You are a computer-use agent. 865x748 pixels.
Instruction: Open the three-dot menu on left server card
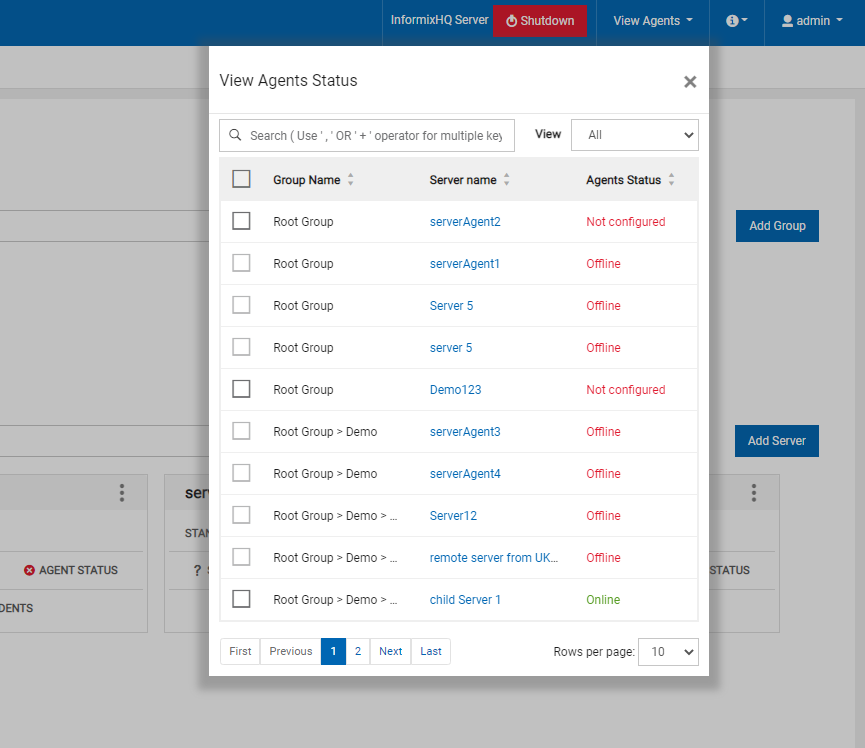(122, 493)
